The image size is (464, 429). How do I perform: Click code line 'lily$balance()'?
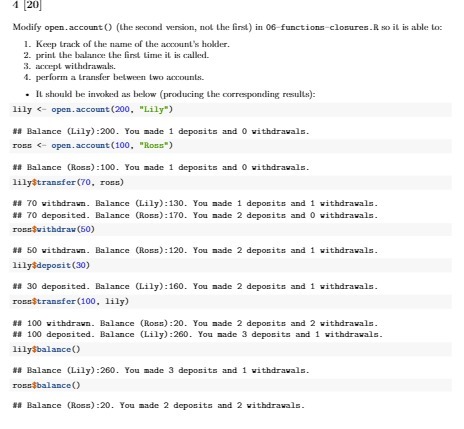point(46,349)
